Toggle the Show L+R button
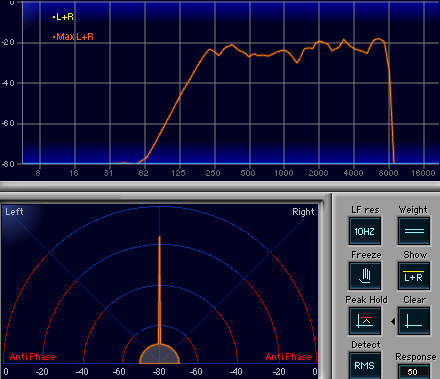 pyautogui.click(x=414, y=276)
